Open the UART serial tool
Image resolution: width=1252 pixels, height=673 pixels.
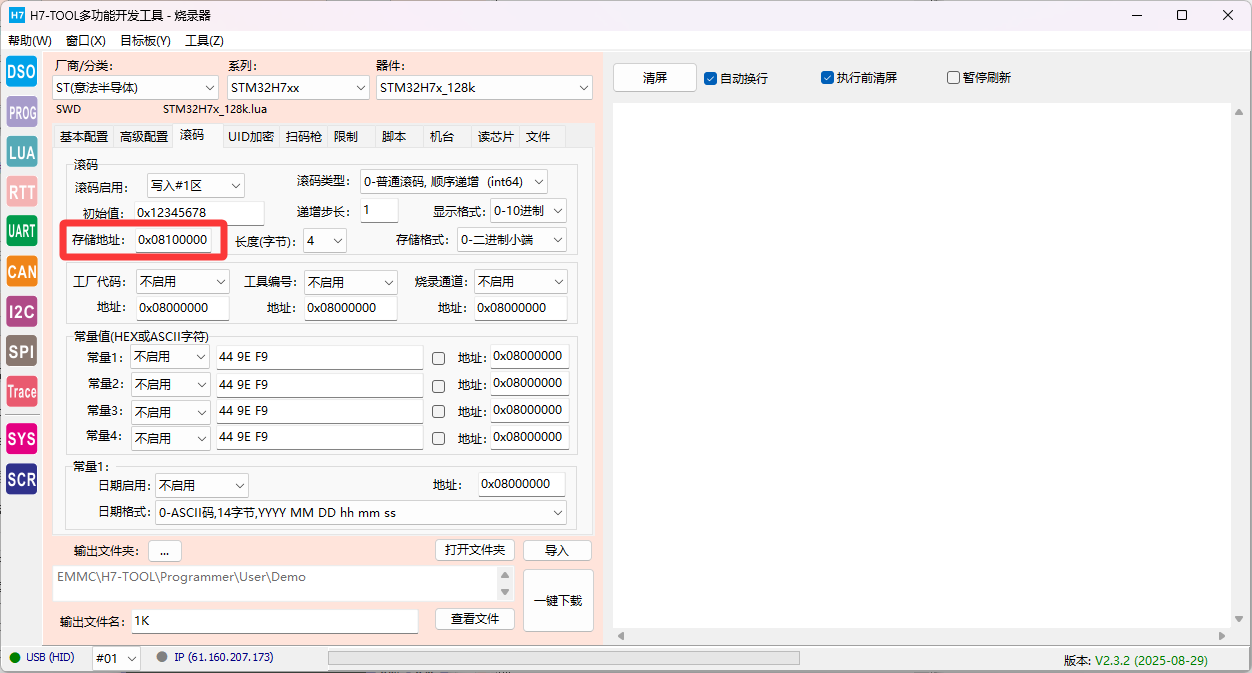[x=21, y=231]
